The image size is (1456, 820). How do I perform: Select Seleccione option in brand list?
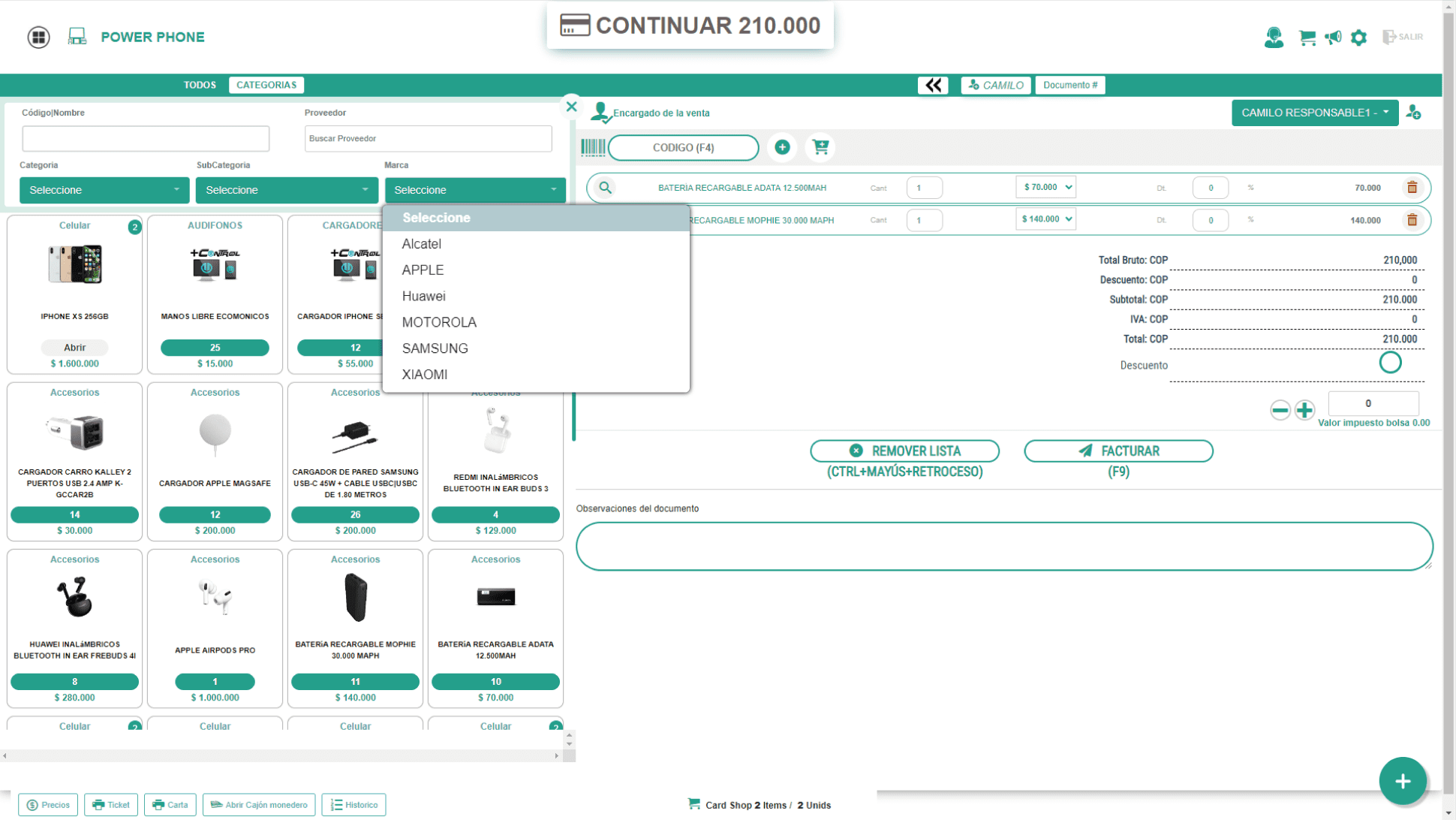[x=536, y=218]
